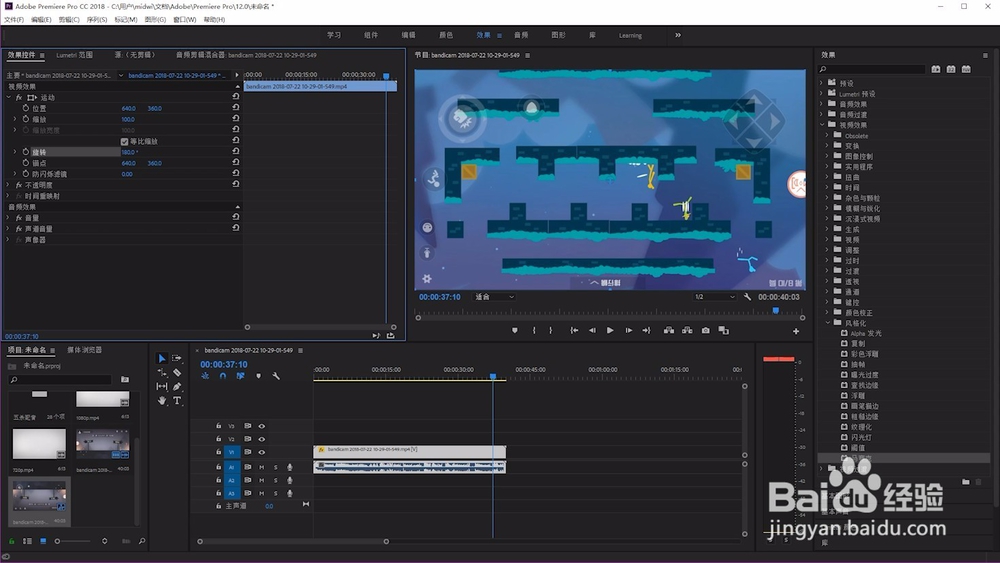
Task: Open timeline display settings wrench
Action: (x=276, y=376)
